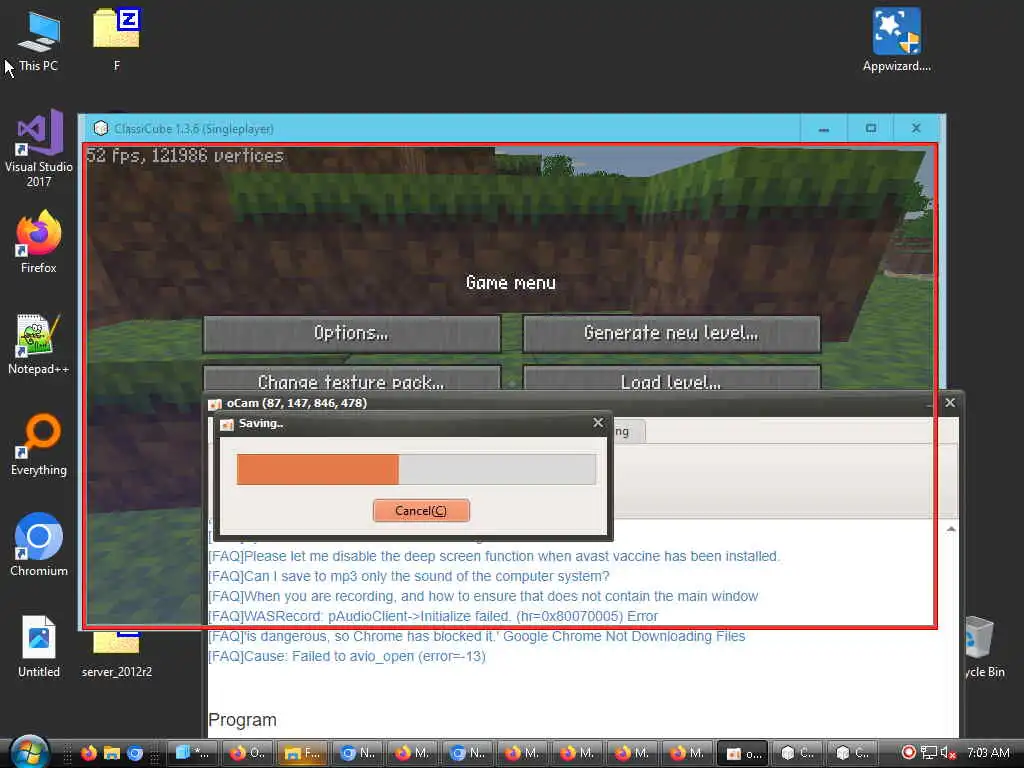Viewport: 1024px width, 768px height.
Task: Open FAQ about Chrome blocked downloads
Action: (477, 636)
